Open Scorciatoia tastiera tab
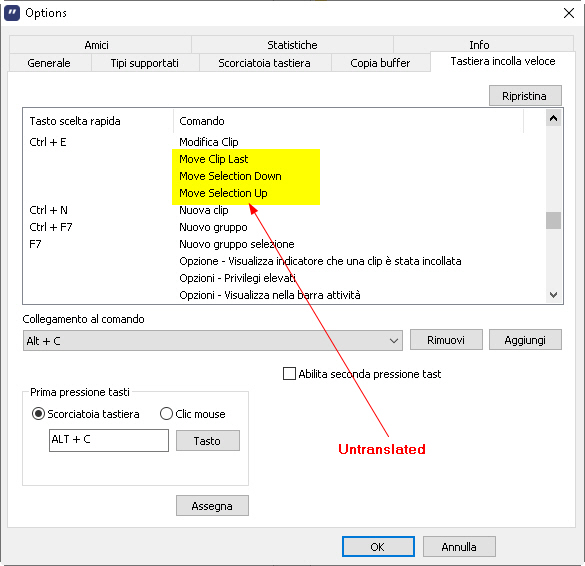 265,63
